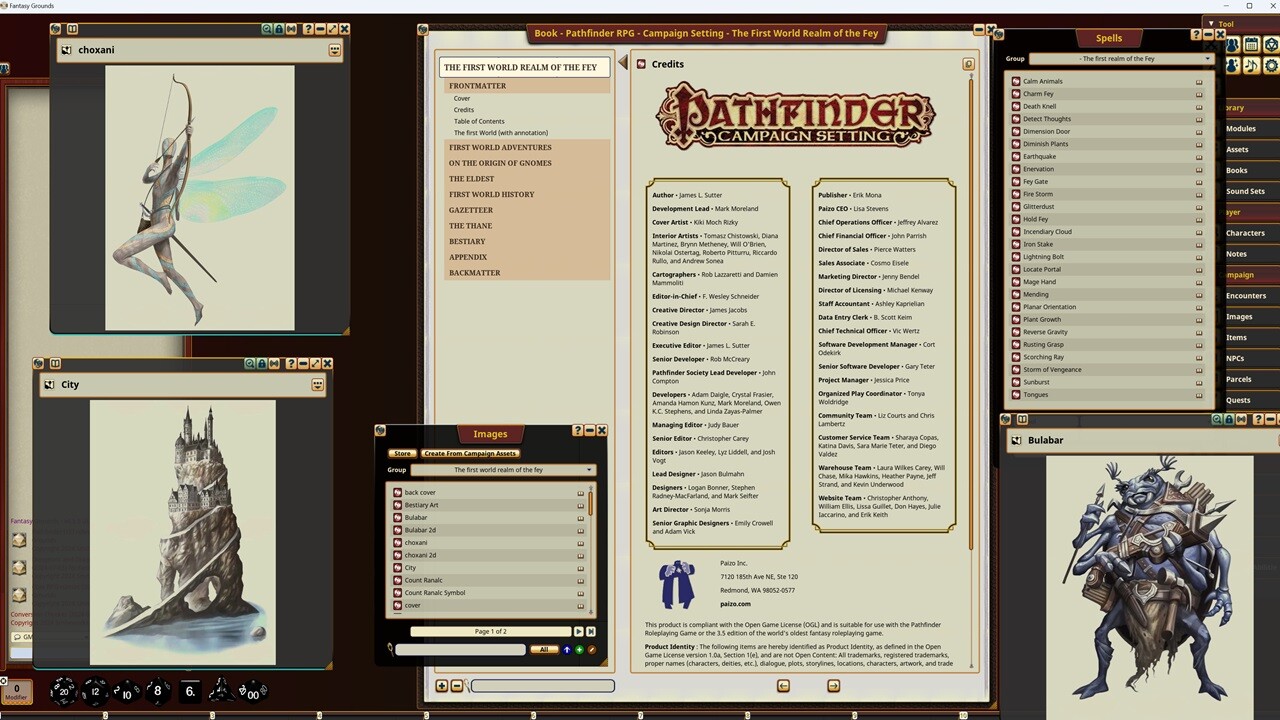Click the Store button in the Images window
This screenshot has height=720, width=1280.
[x=402, y=453]
